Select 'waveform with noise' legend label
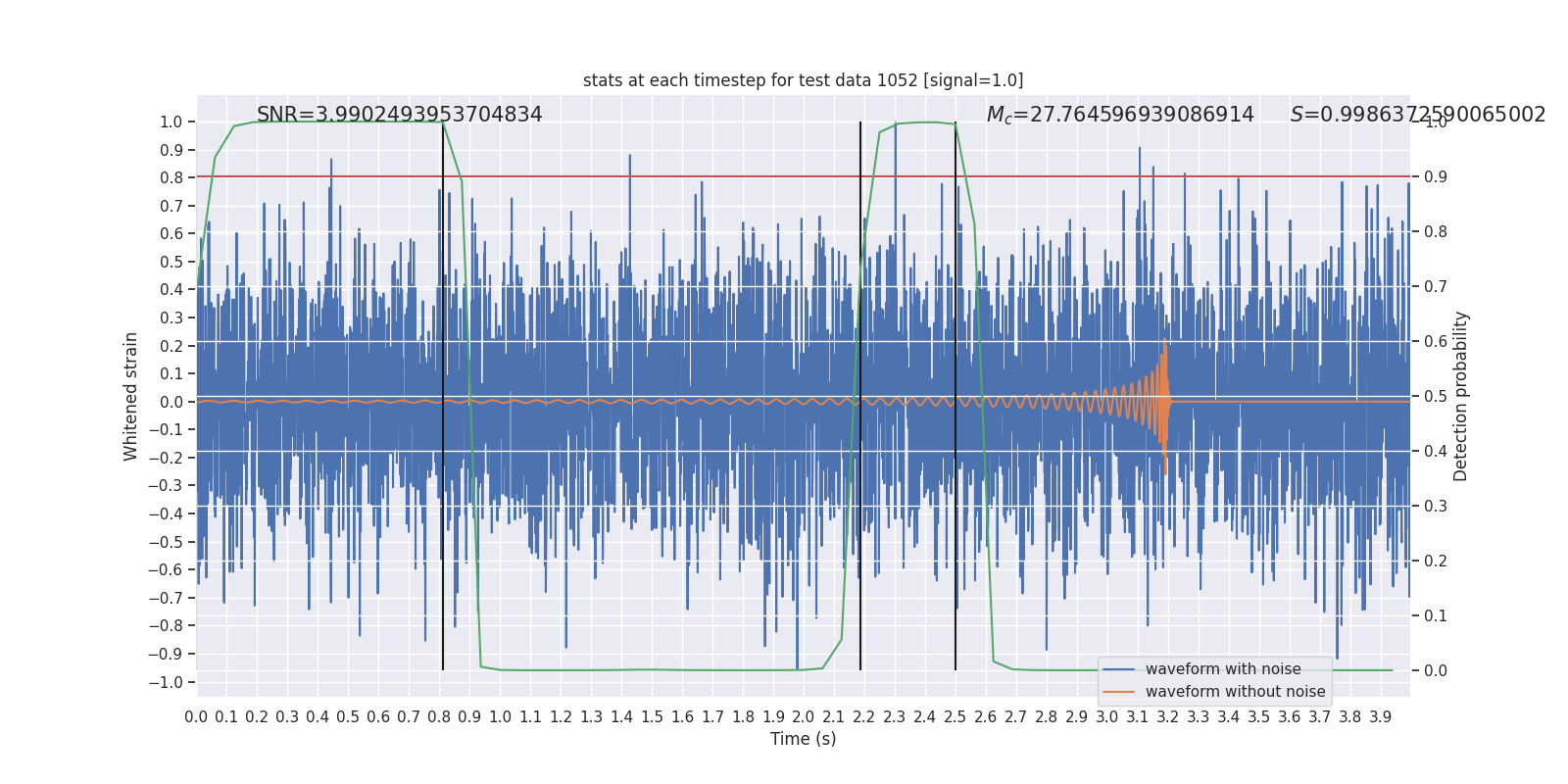The image size is (1568, 784). pos(1223,669)
